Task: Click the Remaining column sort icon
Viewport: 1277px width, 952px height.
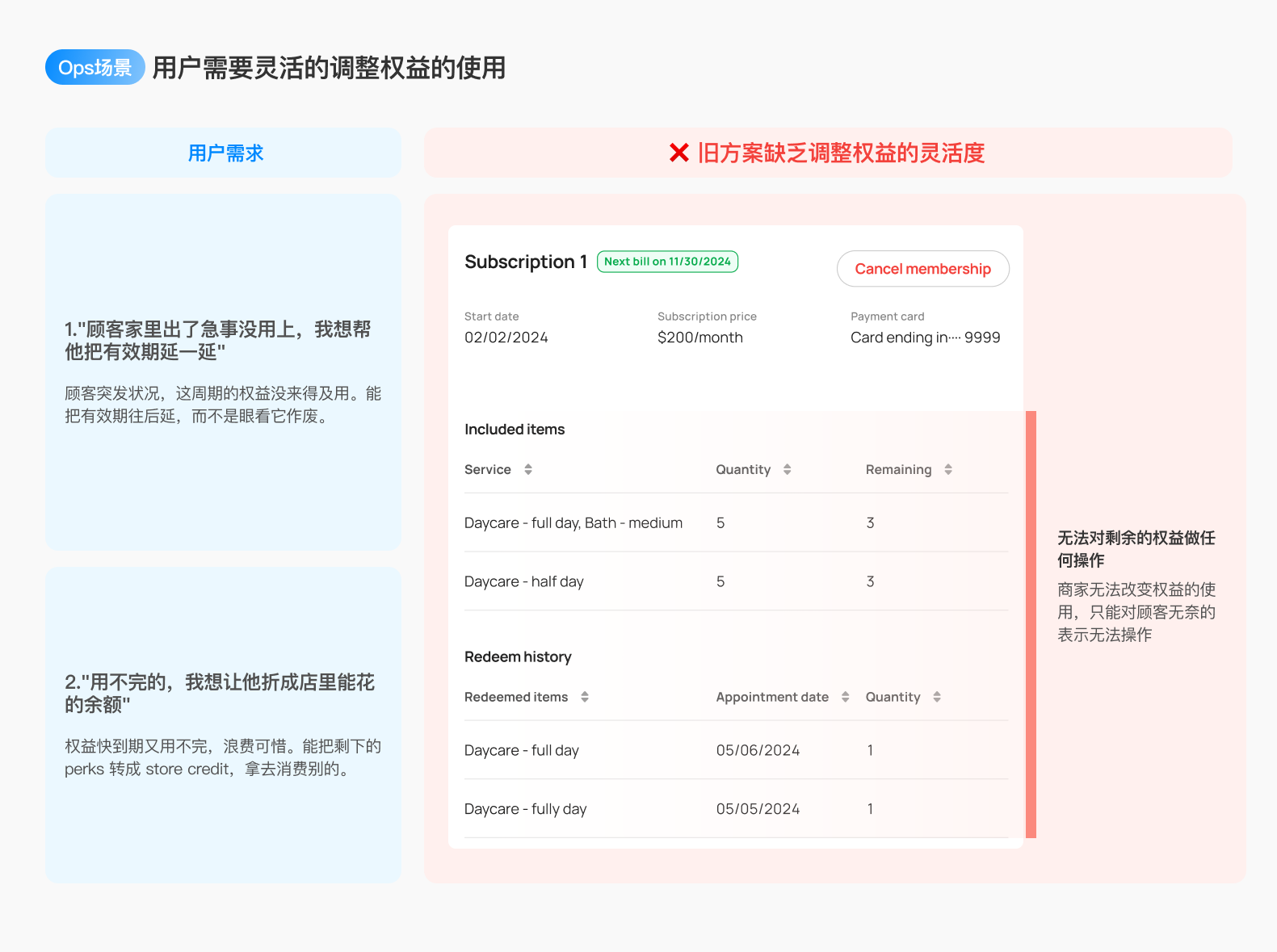Action: coord(948,469)
